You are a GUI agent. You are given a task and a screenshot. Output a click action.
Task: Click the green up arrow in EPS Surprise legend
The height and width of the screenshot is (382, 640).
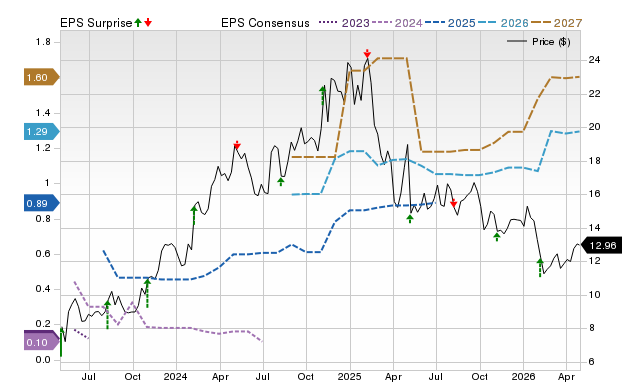click(x=138, y=23)
